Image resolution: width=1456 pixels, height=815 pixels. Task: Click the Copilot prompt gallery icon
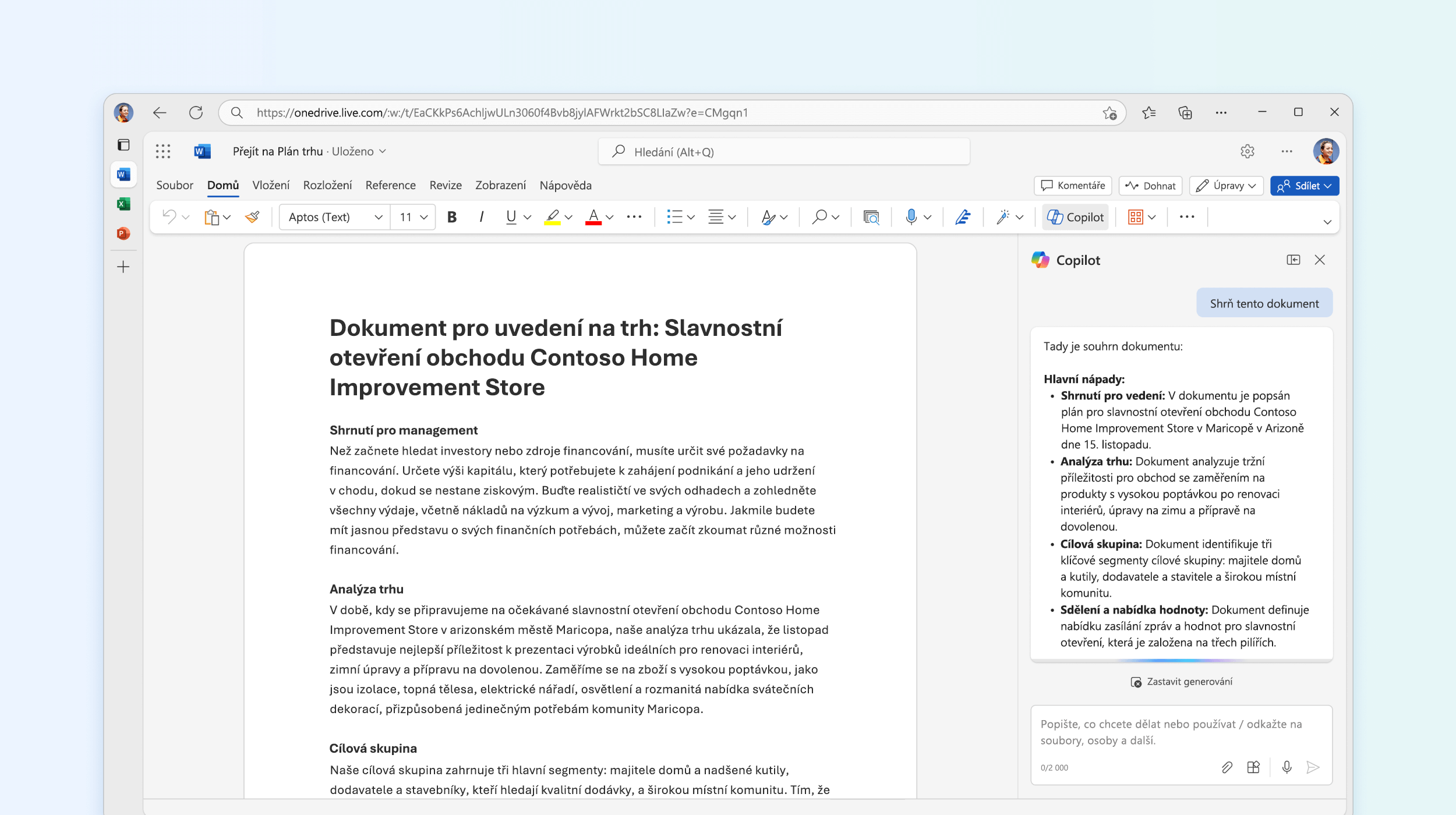click(1254, 767)
